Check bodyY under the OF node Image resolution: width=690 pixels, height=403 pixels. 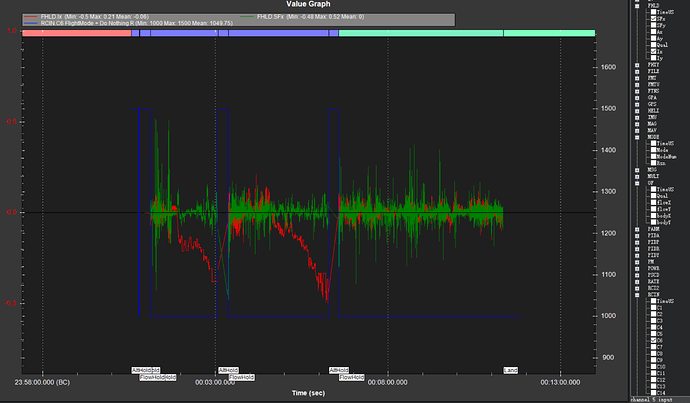653,223
